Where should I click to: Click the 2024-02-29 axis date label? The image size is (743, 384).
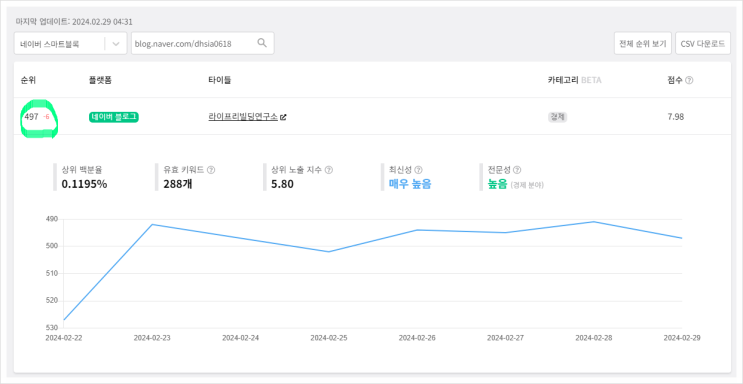[x=682, y=338]
